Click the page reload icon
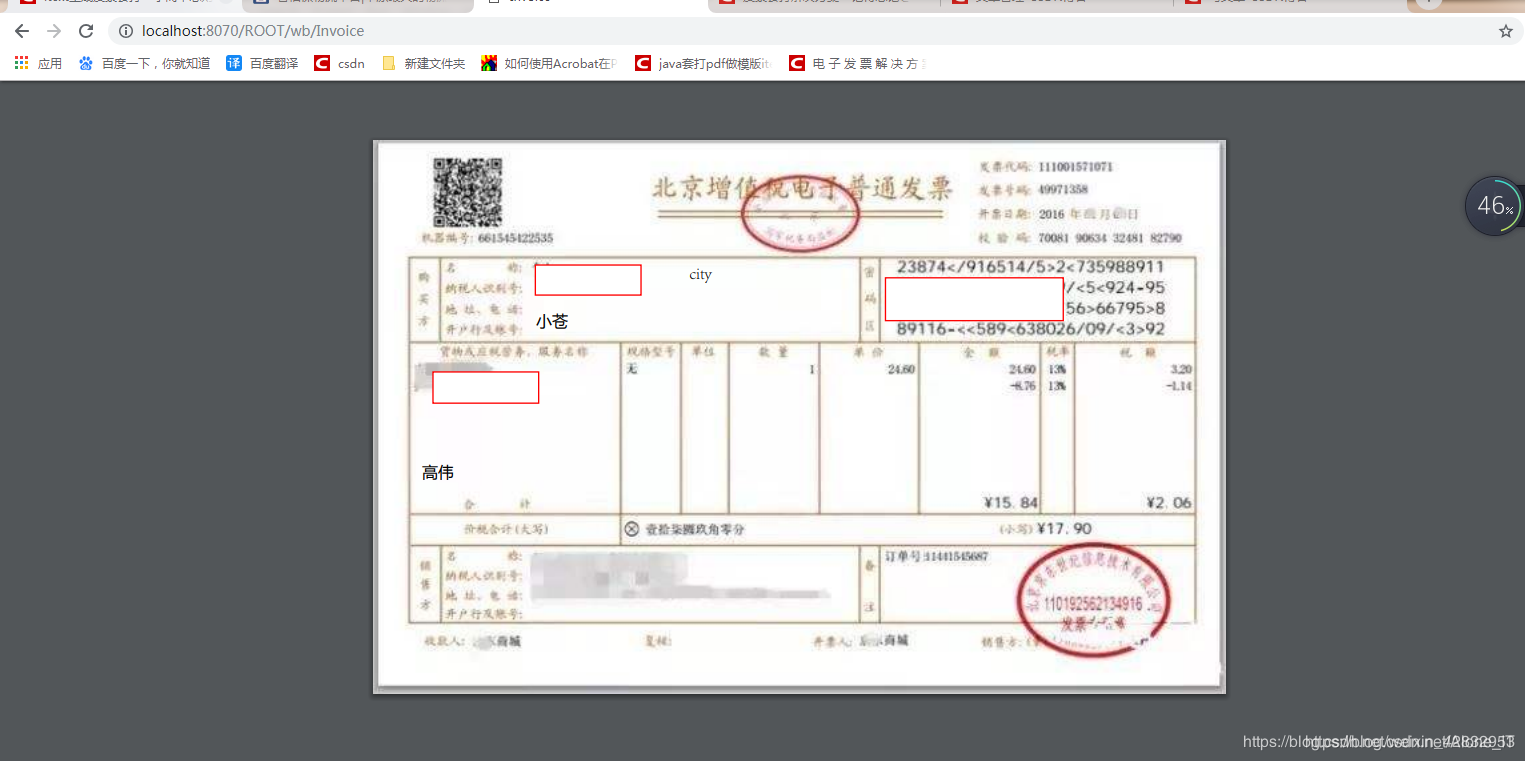1525x761 pixels. tap(85, 31)
